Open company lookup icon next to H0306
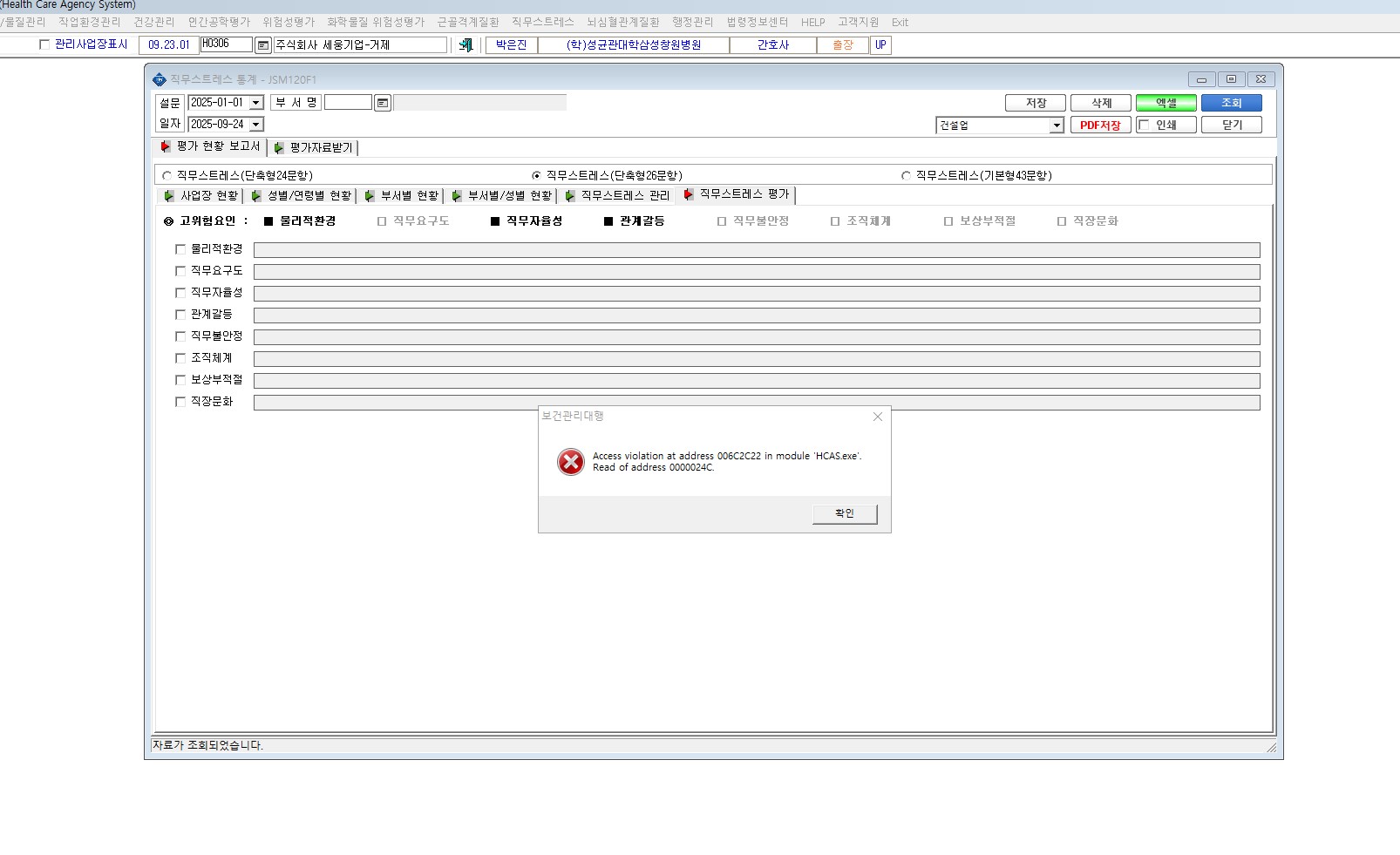This screenshot has height=855, width=1400. tap(262, 45)
